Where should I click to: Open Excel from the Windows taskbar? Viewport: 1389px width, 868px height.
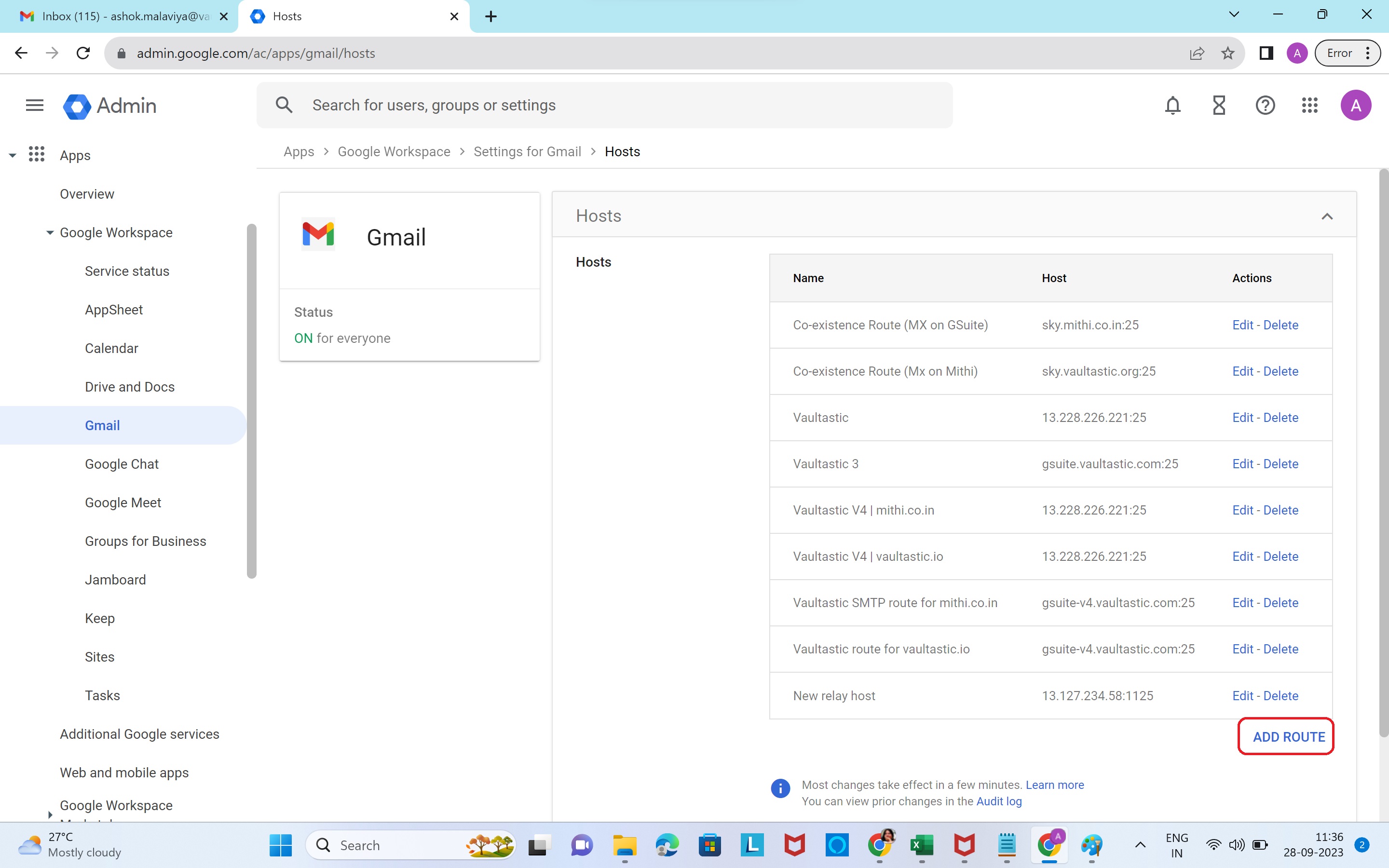click(x=921, y=845)
